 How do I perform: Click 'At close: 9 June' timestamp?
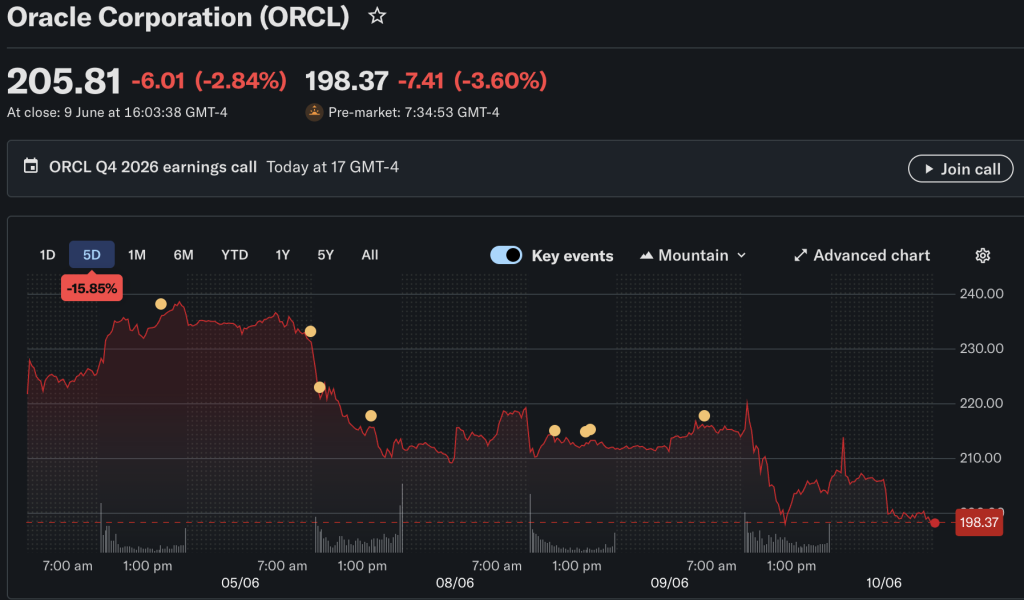point(118,112)
